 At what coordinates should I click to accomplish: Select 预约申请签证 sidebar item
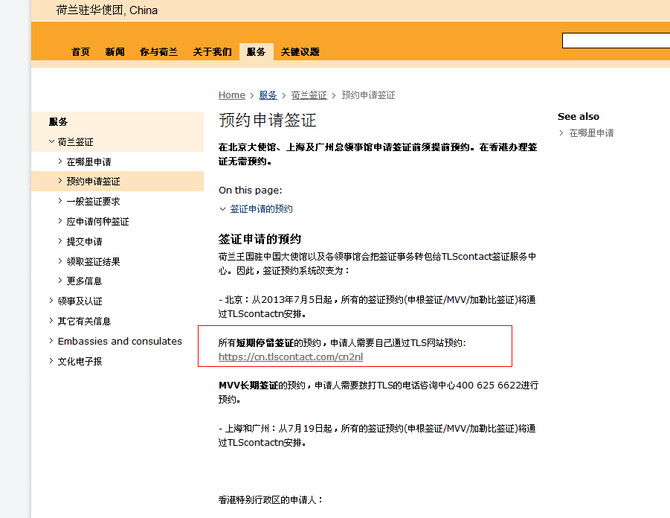93,181
